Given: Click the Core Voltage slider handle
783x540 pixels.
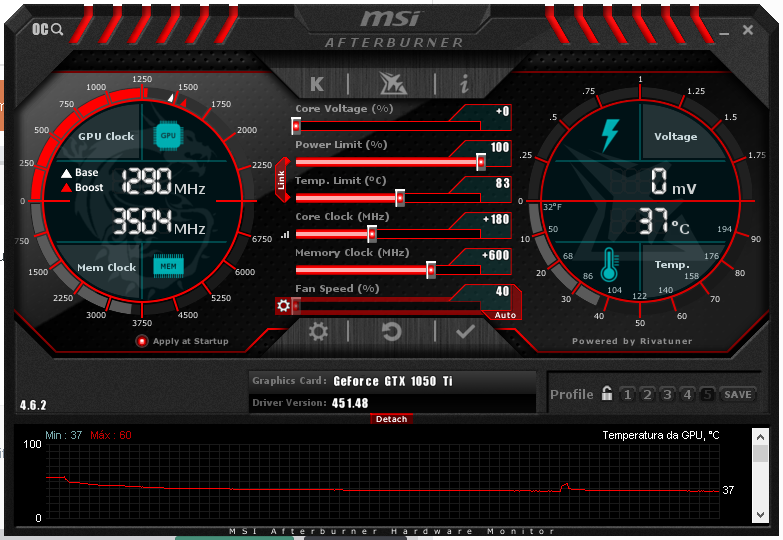Looking at the screenshot, I should pyautogui.click(x=296, y=126).
